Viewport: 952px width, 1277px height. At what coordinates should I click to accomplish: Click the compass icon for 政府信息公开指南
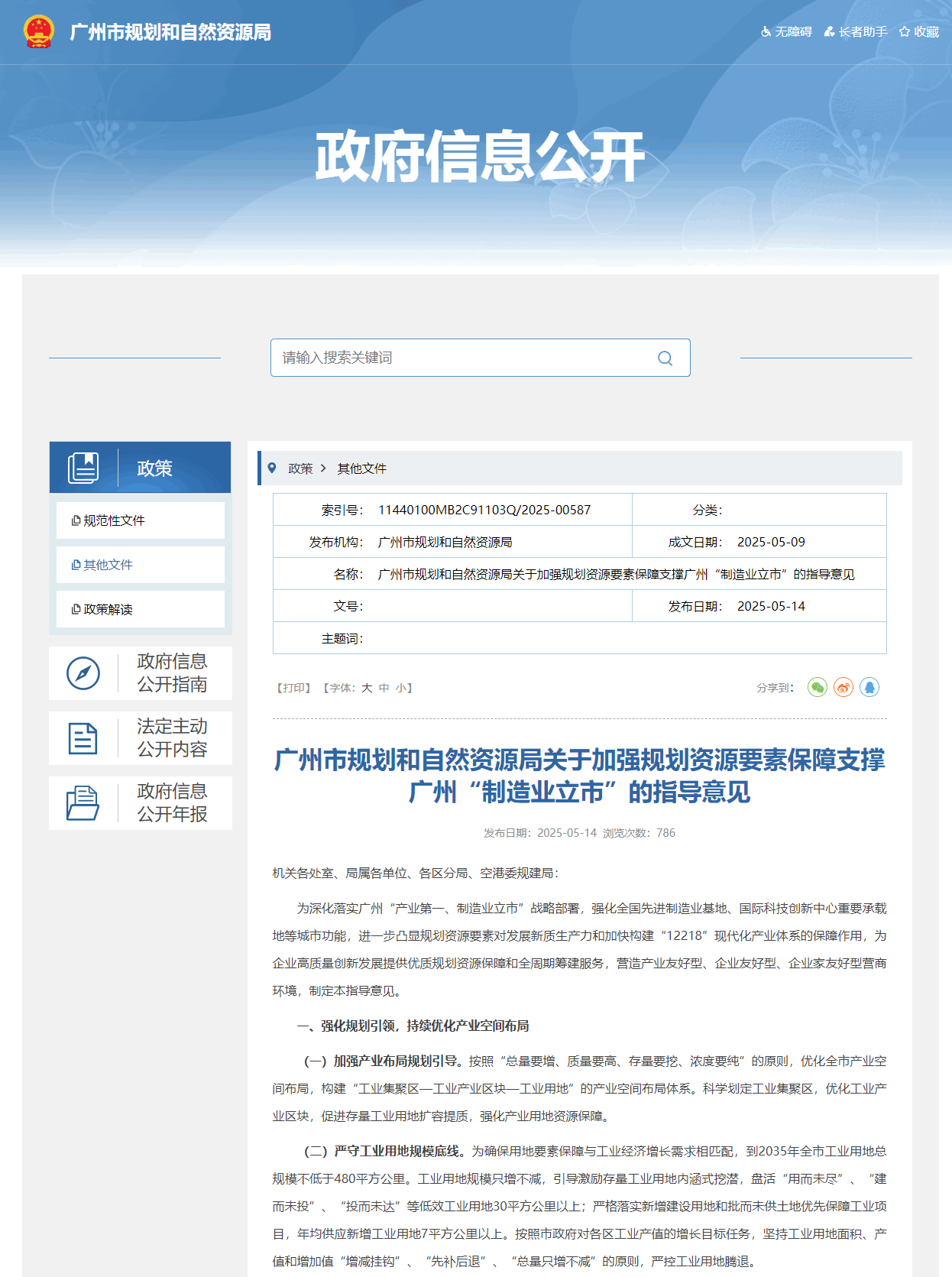pyautogui.click(x=83, y=673)
